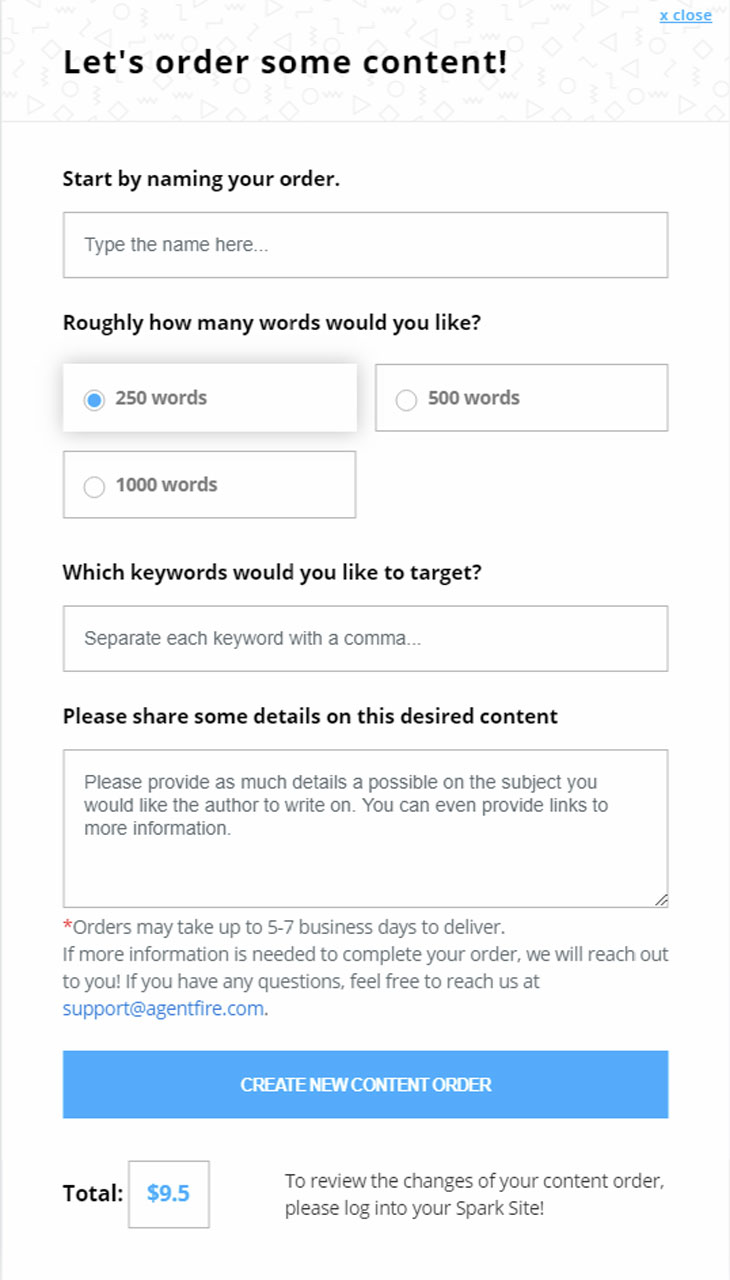Click into the keywords input field
730x1280 pixels.
(x=365, y=638)
